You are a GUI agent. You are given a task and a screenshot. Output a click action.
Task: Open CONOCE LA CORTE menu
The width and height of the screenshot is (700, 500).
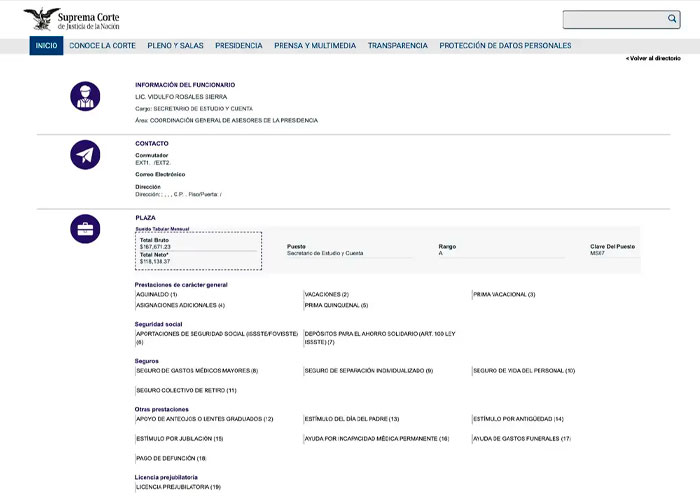tap(102, 46)
